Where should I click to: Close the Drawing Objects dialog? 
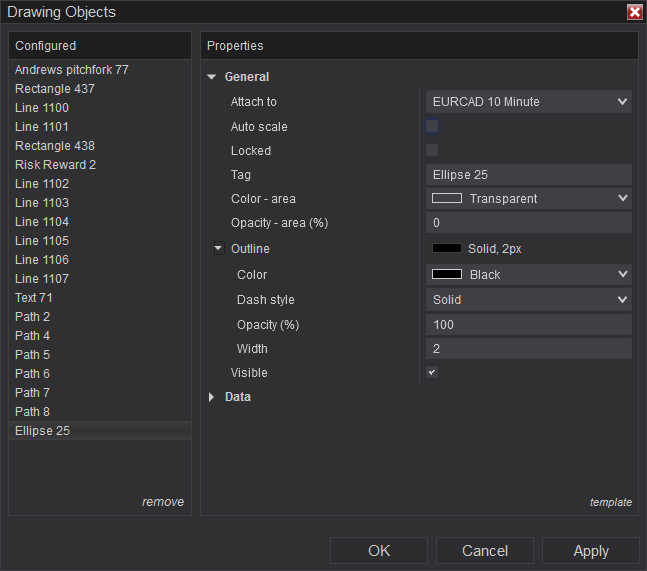(635, 13)
